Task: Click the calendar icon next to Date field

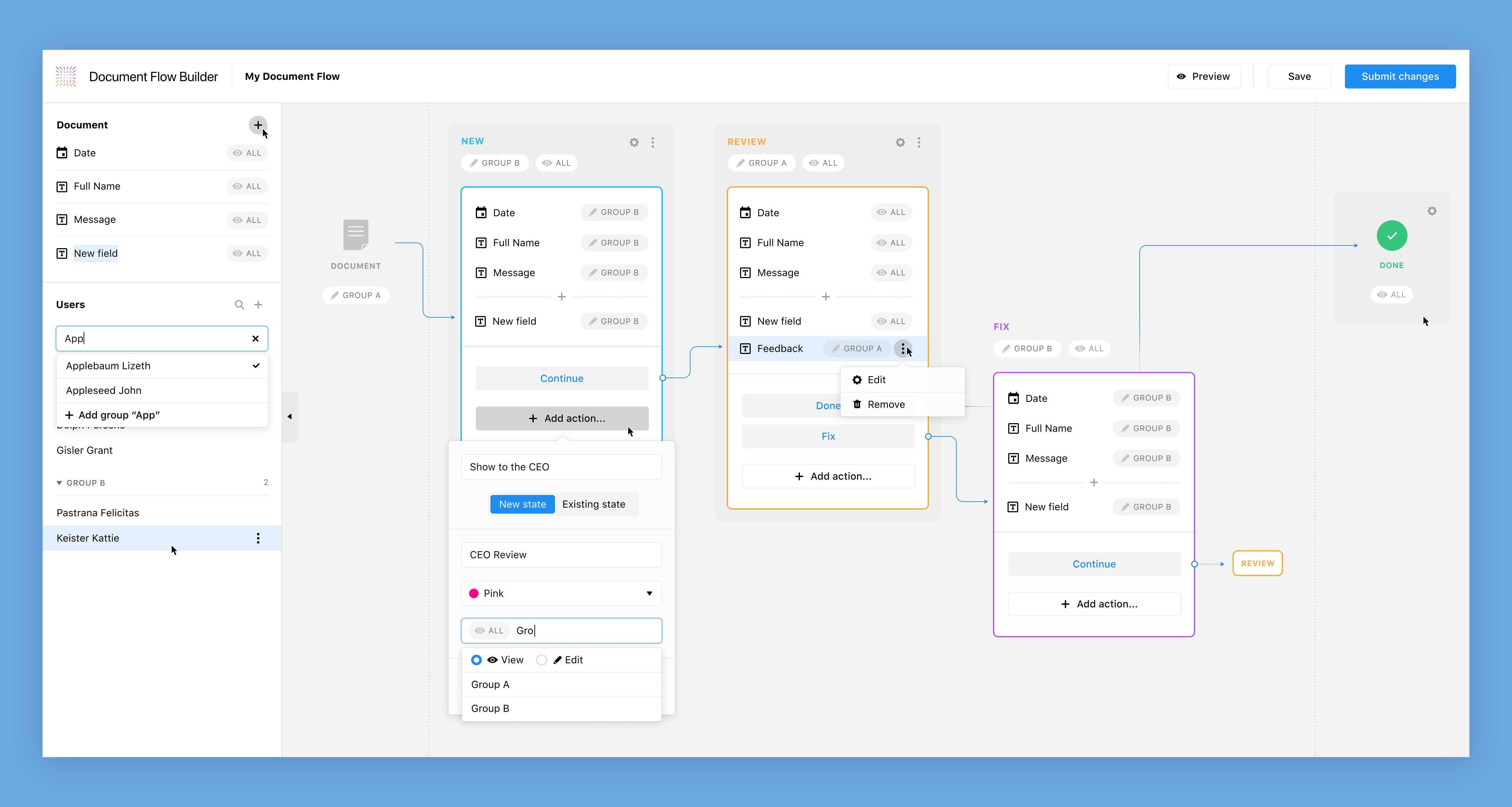Action: point(62,153)
